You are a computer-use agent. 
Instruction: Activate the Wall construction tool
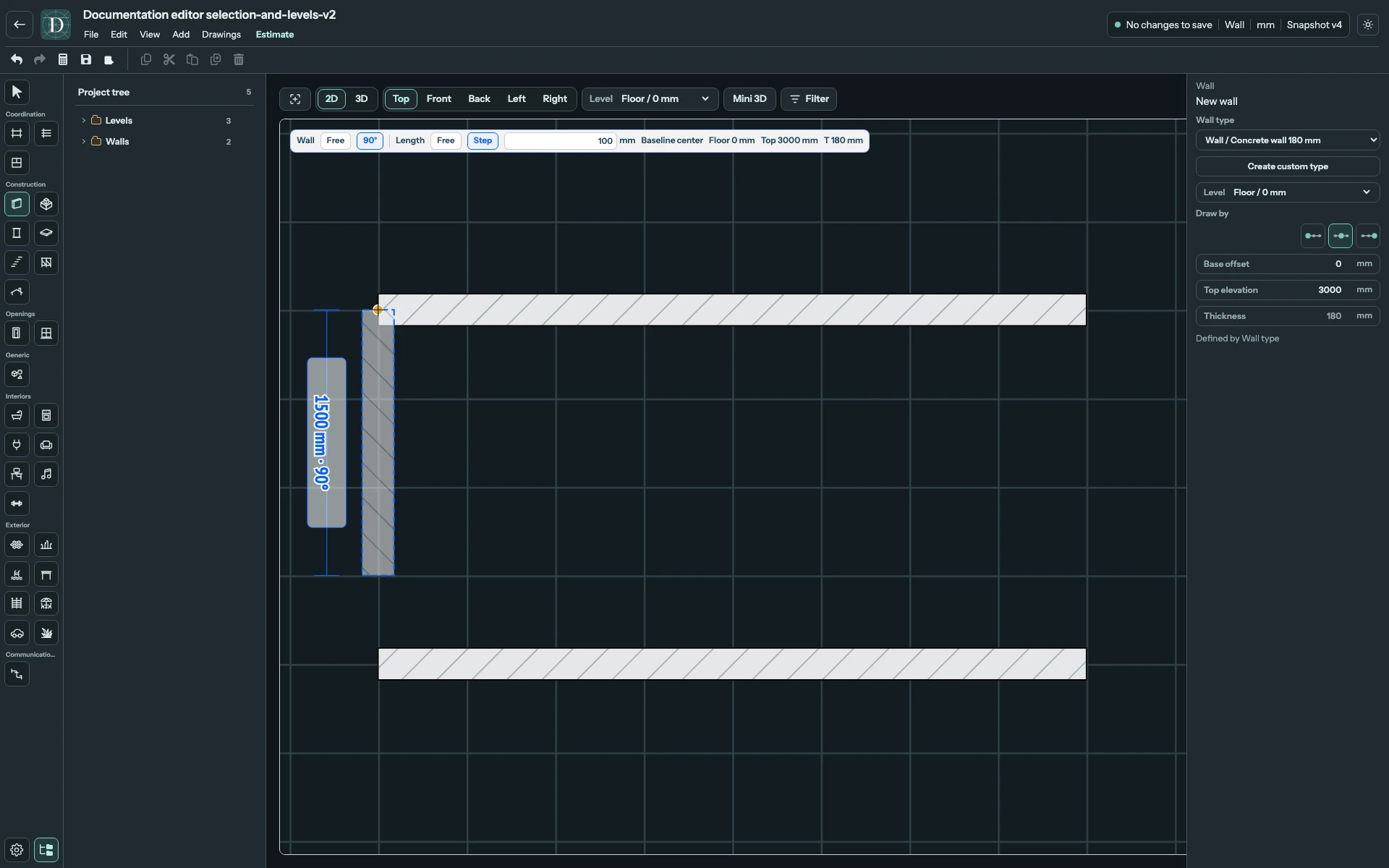(17, 204)
